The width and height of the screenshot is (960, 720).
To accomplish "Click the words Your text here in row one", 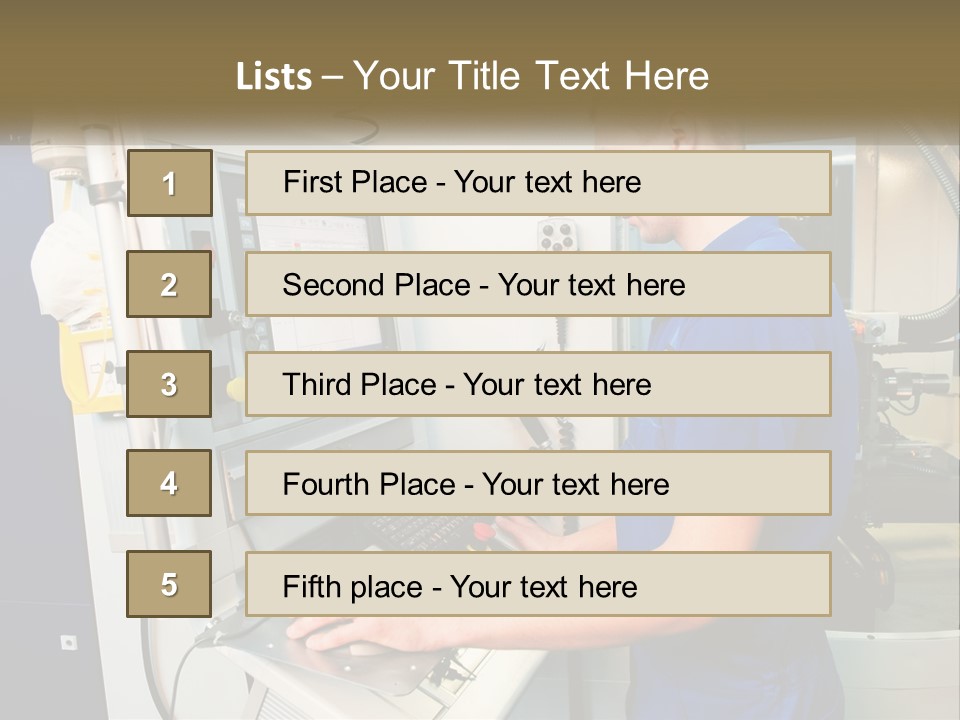I will pos(547,182).
